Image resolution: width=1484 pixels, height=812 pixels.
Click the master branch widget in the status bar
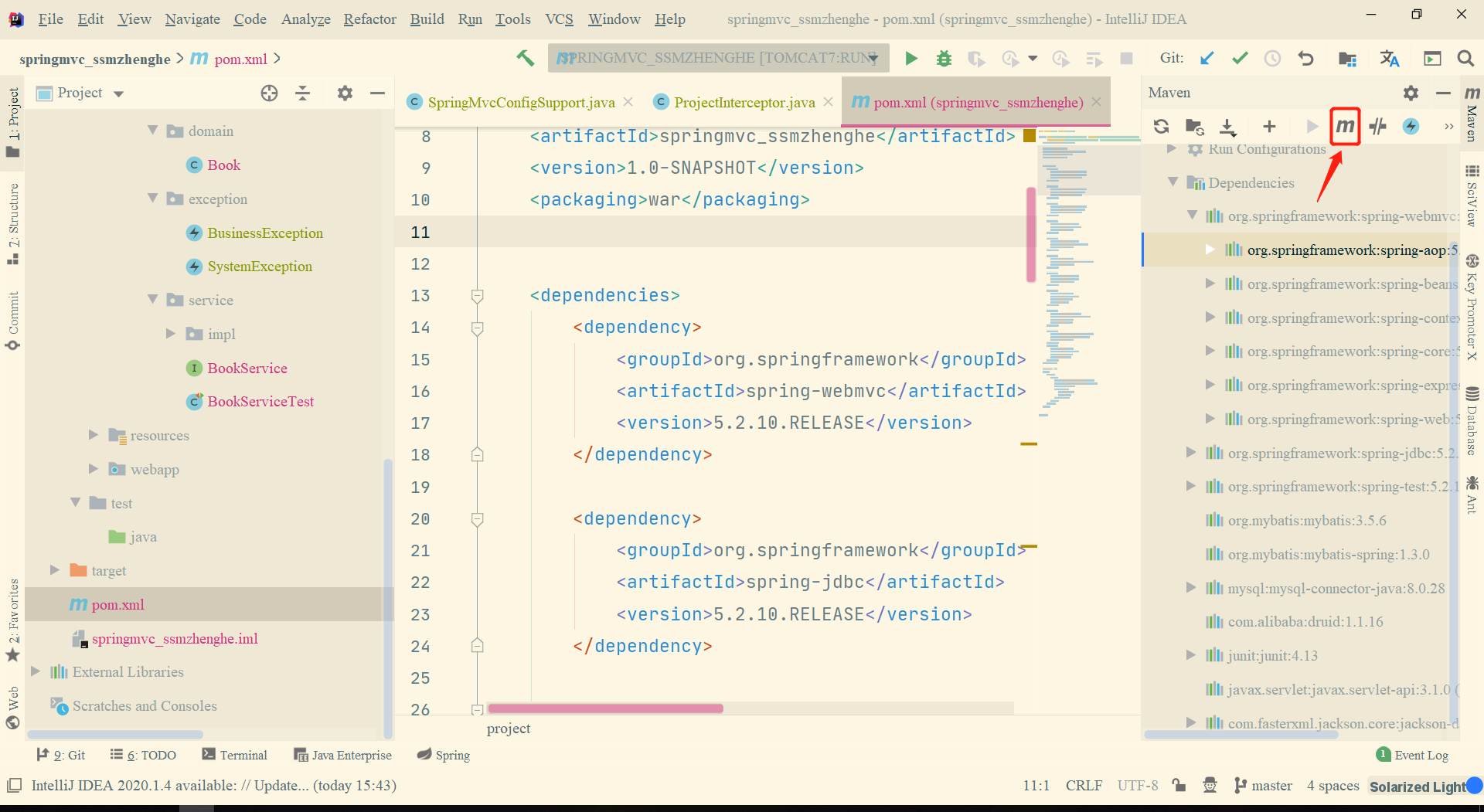pyautogui.click(x=1263, y=786)
